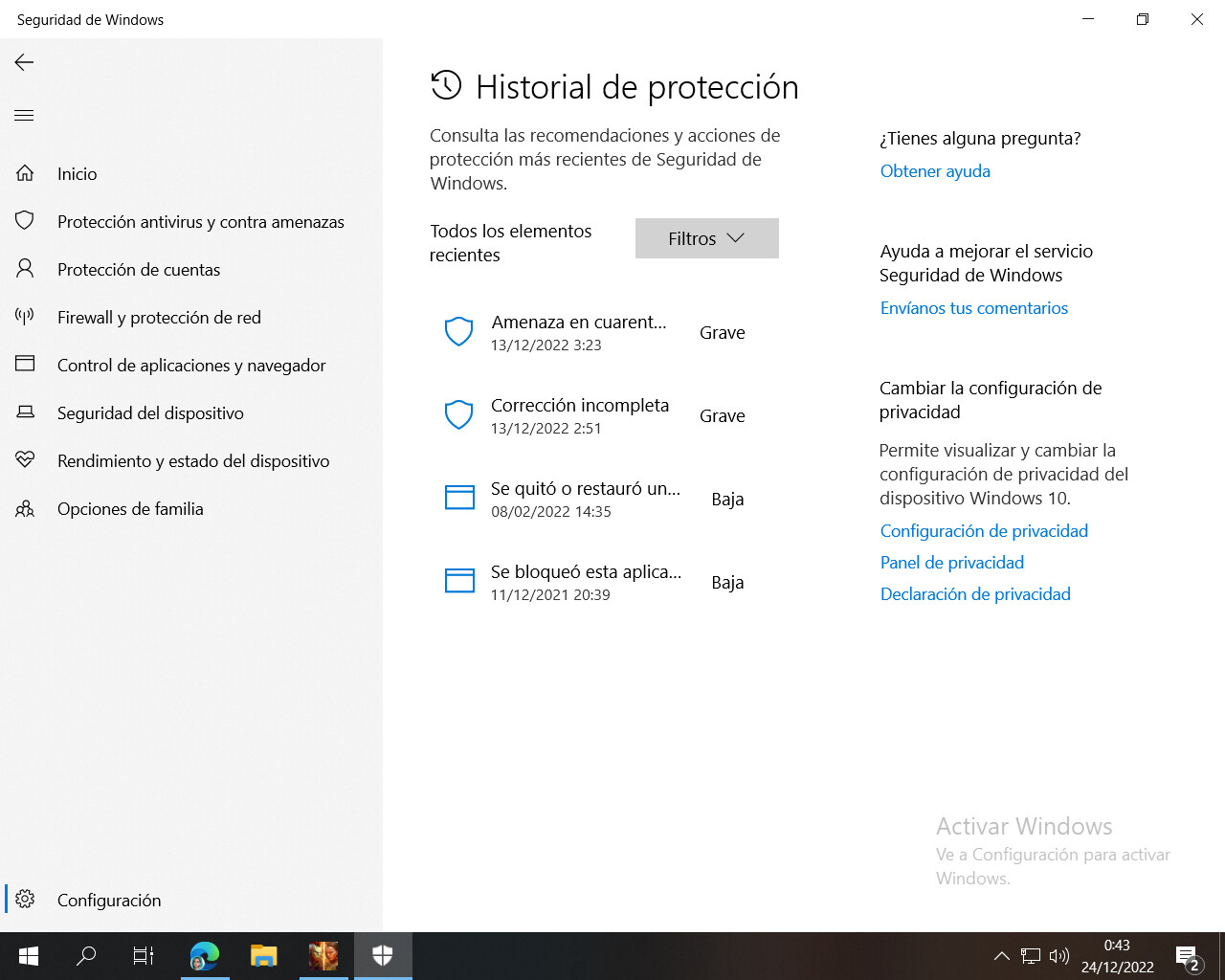The image size is (1225, 980).
Task: Click Grave severity of Amenaza en cuarentena
Action: point(723,333)
